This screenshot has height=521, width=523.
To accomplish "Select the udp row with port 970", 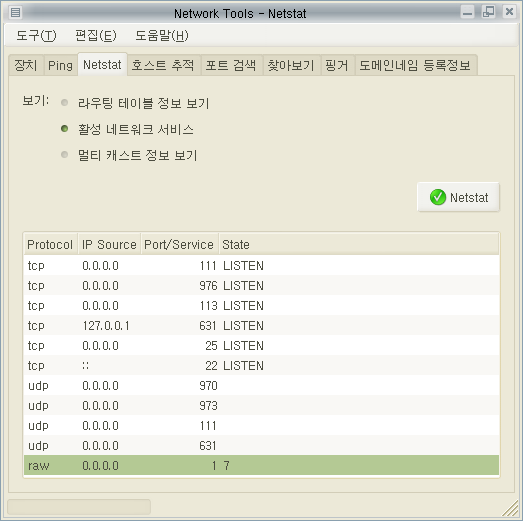I will (262, 386).
